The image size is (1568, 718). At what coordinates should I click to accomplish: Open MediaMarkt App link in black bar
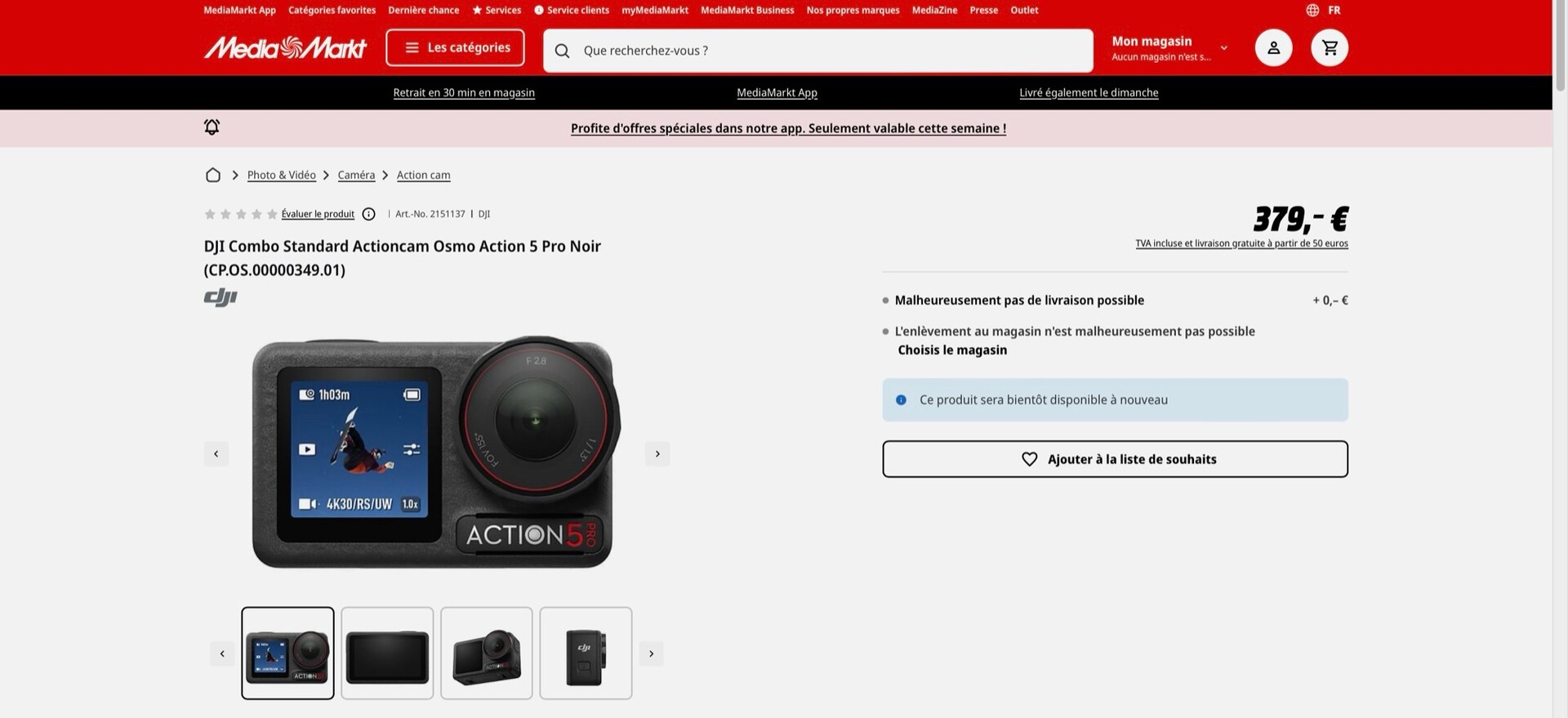coord(777,92)
